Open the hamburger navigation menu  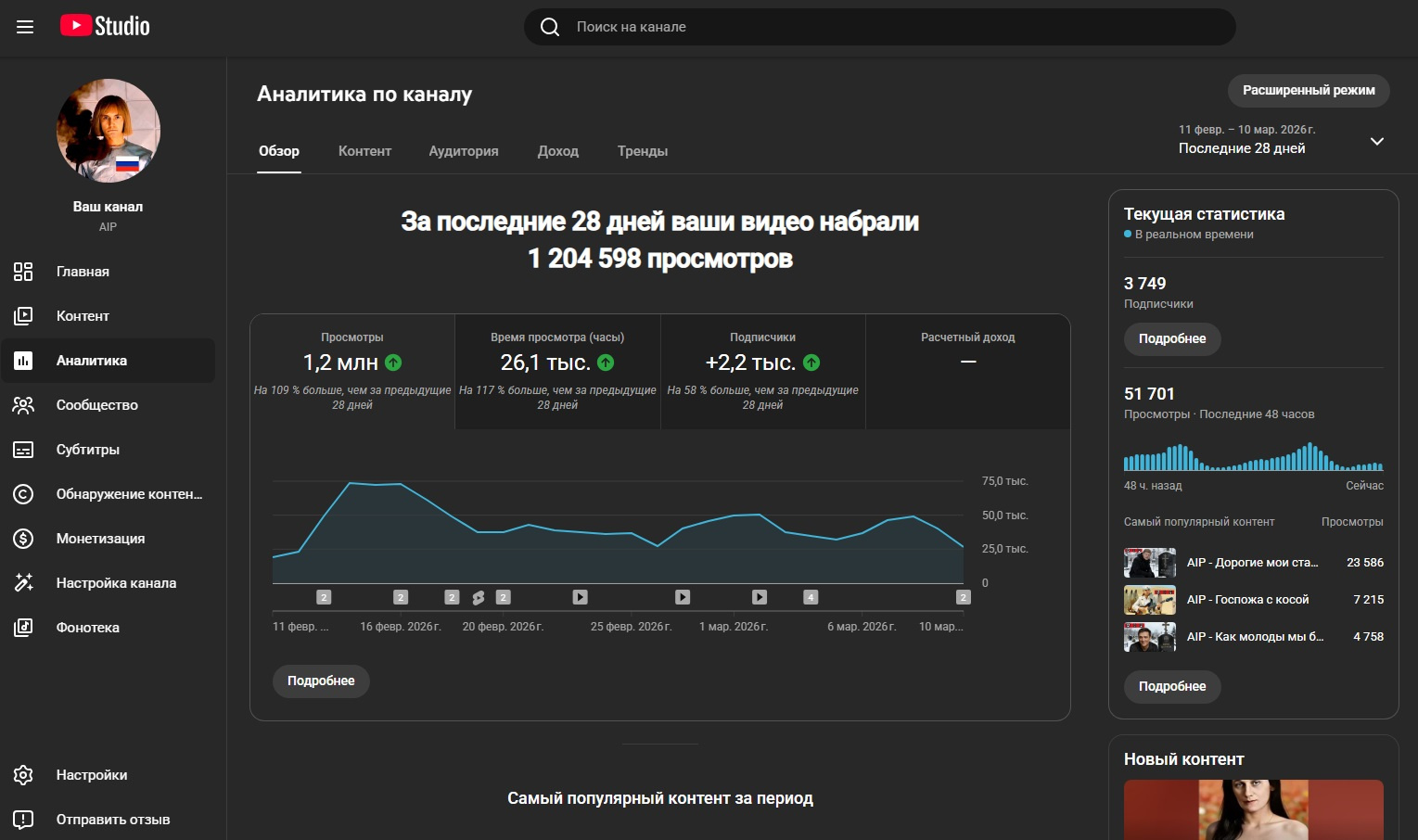point(25,27)
